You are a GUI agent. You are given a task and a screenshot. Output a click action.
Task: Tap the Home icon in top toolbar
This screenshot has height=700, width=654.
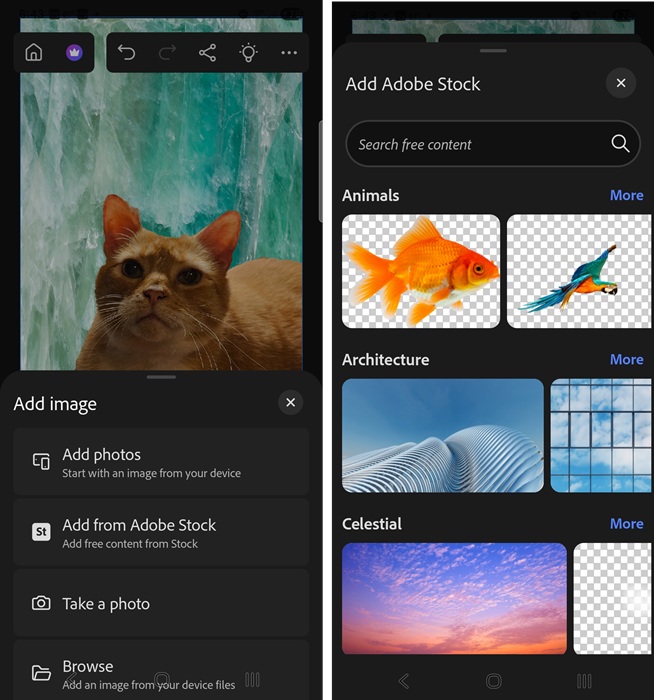34,53
